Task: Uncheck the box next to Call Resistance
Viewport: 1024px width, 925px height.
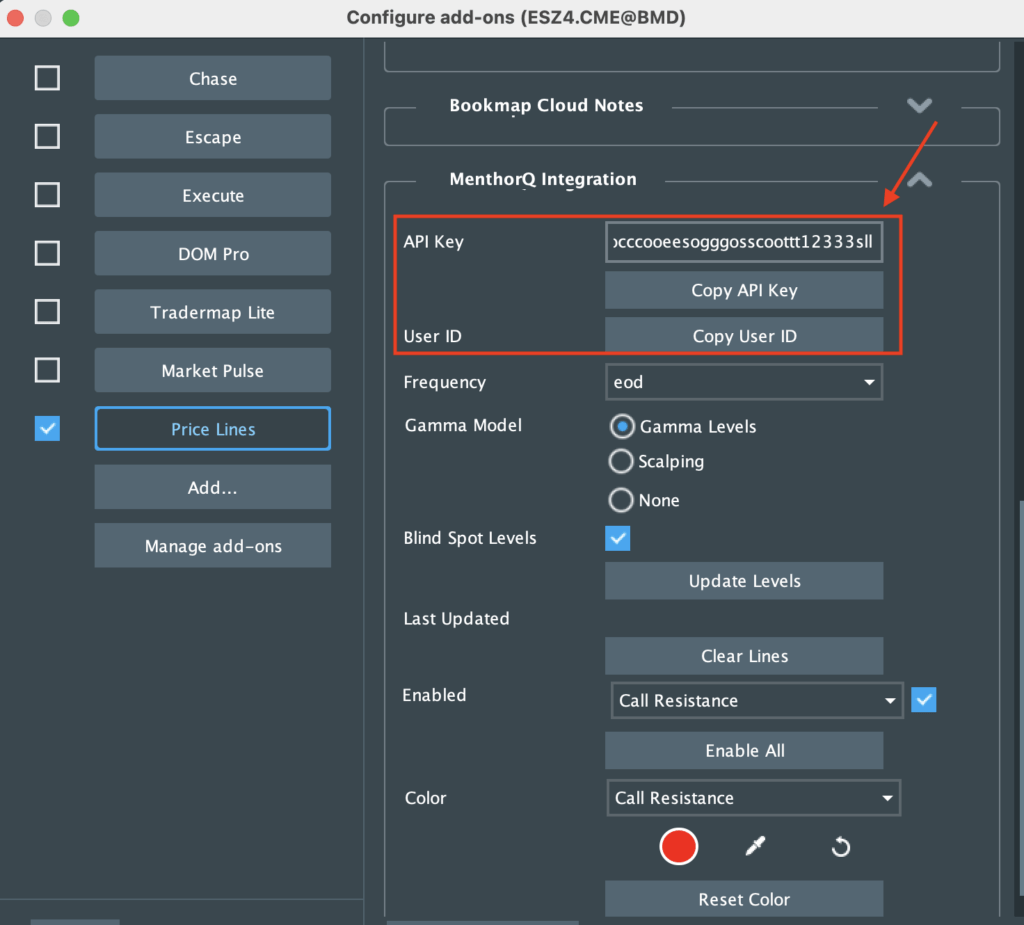Action: coord(923,700)
